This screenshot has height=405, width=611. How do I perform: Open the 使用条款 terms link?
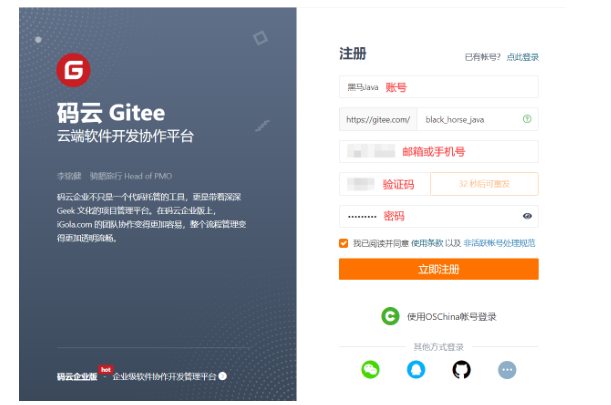[427, 243]
